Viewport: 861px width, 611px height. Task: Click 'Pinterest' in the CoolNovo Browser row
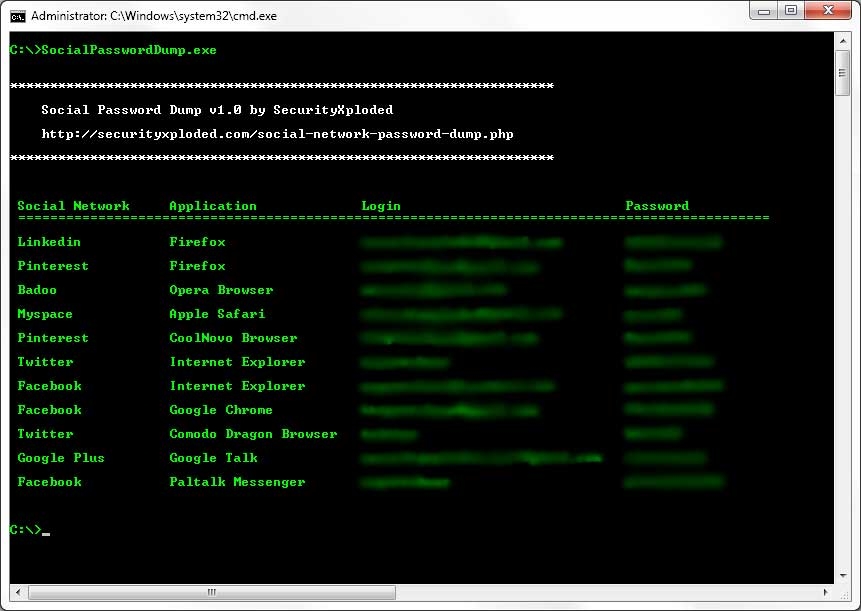pos(53,338)
